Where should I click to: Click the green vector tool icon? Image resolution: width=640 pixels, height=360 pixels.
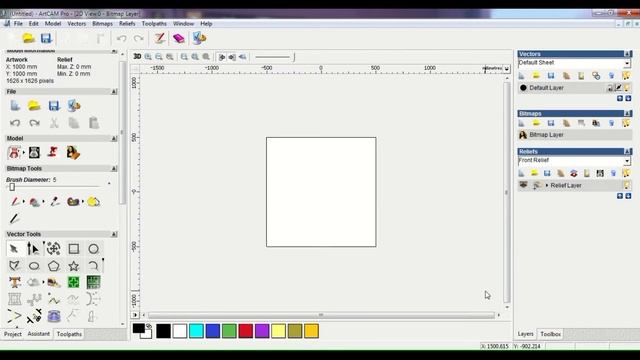[73, 282]
